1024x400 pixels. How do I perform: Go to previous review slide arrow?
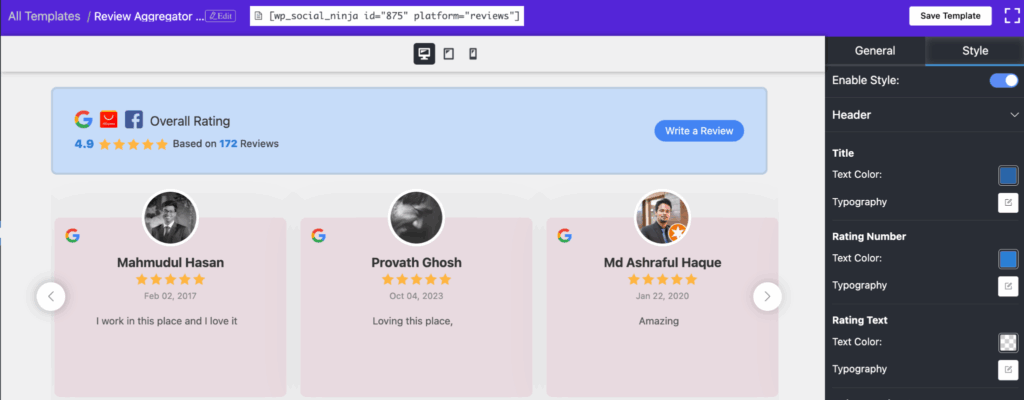click(x=51, y=296)
